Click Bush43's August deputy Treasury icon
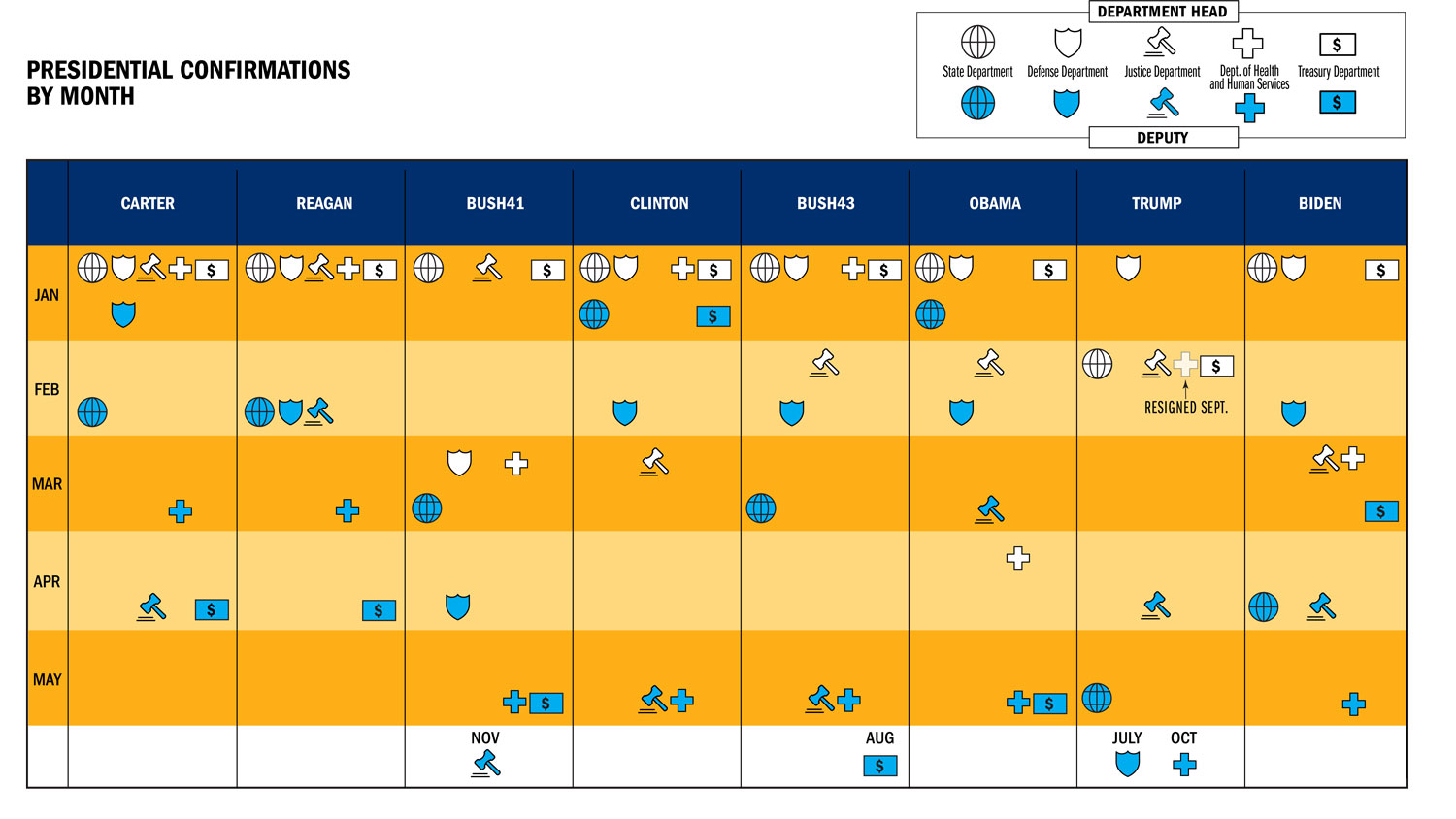This screenshot has width=1456, height=819. tap(879, 766)
